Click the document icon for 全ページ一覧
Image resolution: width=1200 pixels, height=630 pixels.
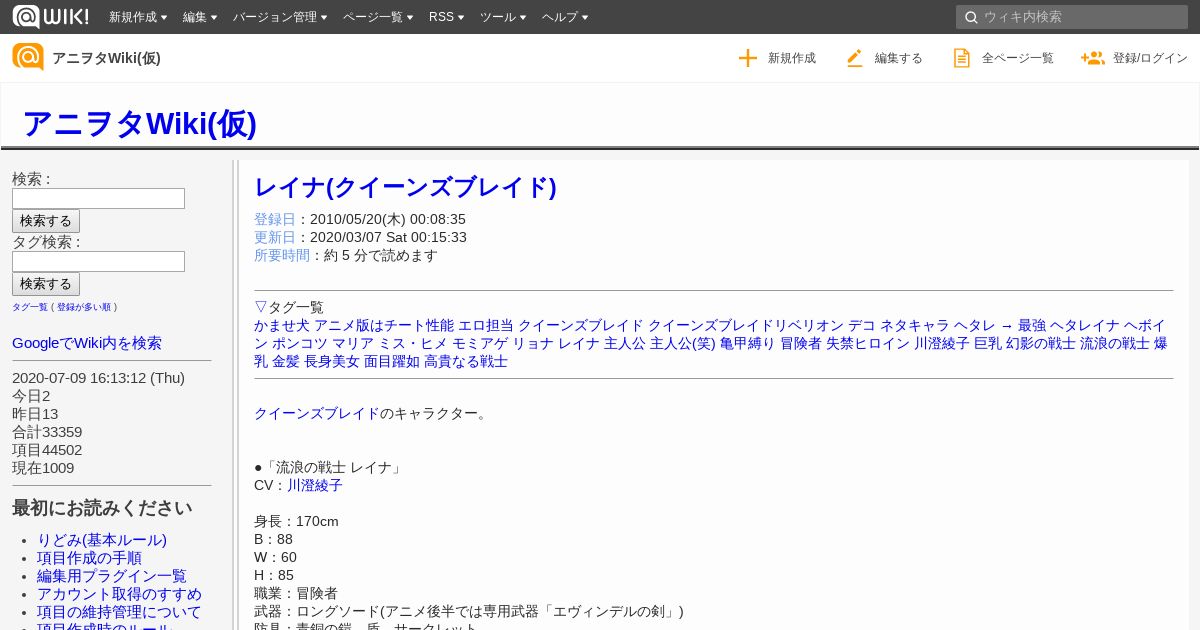click(x=962, y=58)
